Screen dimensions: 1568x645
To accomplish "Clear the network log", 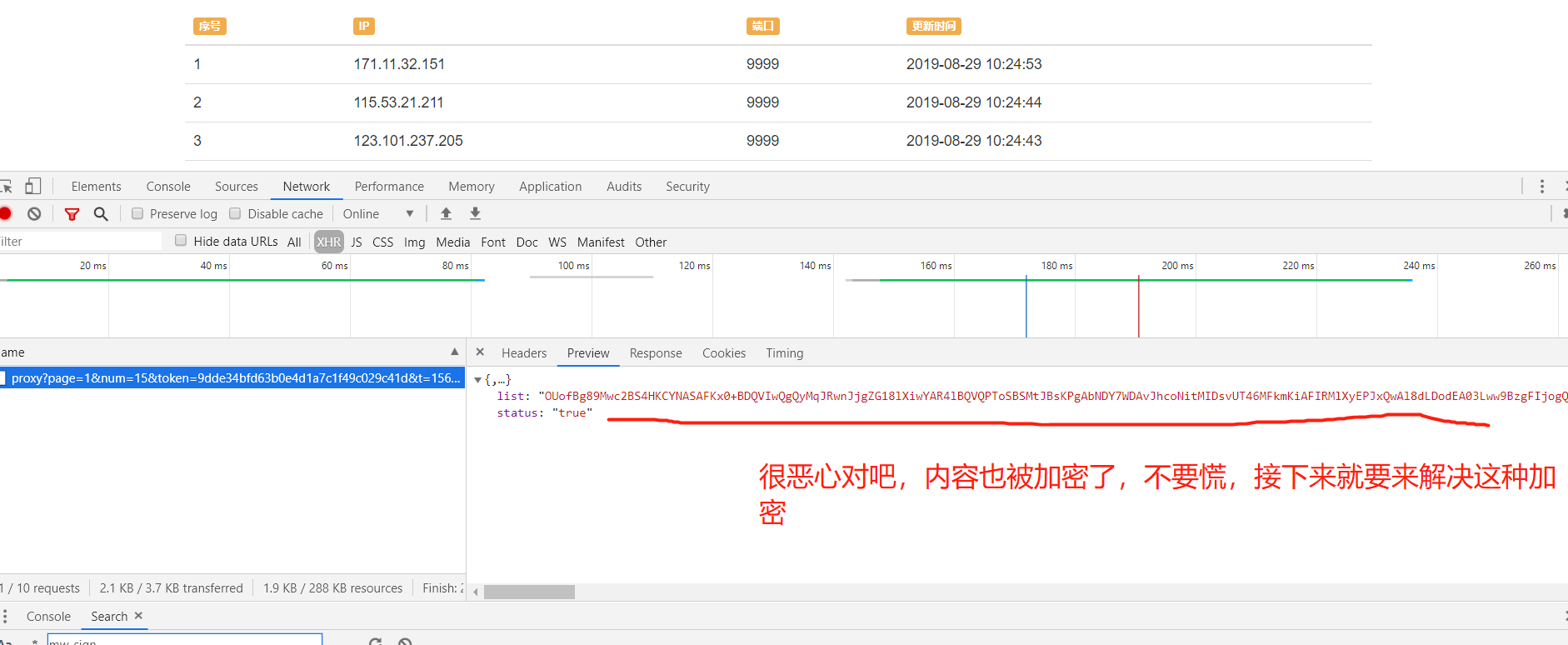I will (x=34, y=214).
